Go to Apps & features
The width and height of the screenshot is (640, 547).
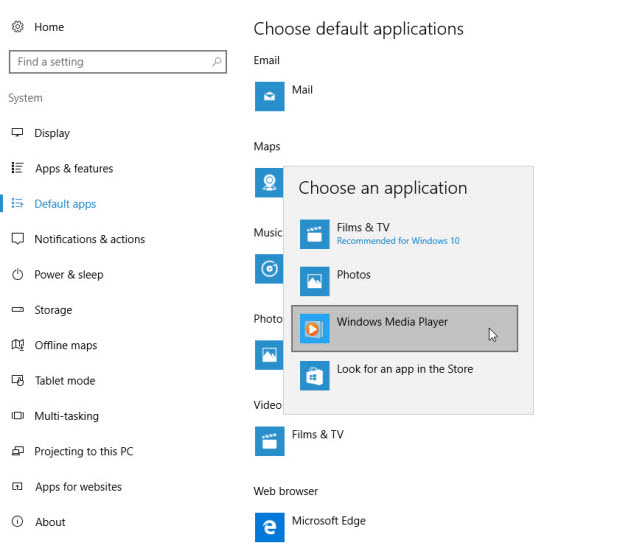click(74, 168)
